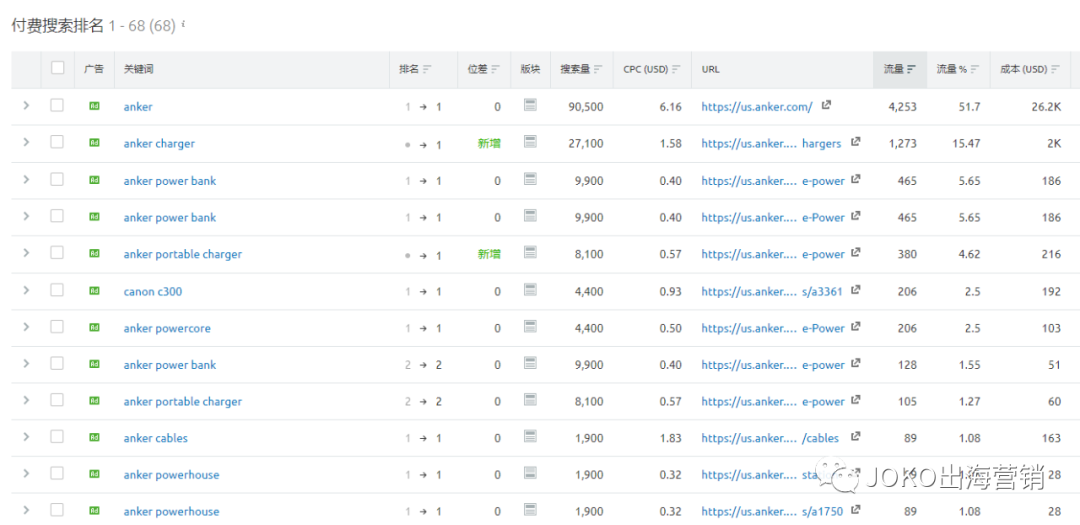The image size is (1080, 525).
Task: Click the 新增 label in anker charger row
Action: click(x=490, y=143)
